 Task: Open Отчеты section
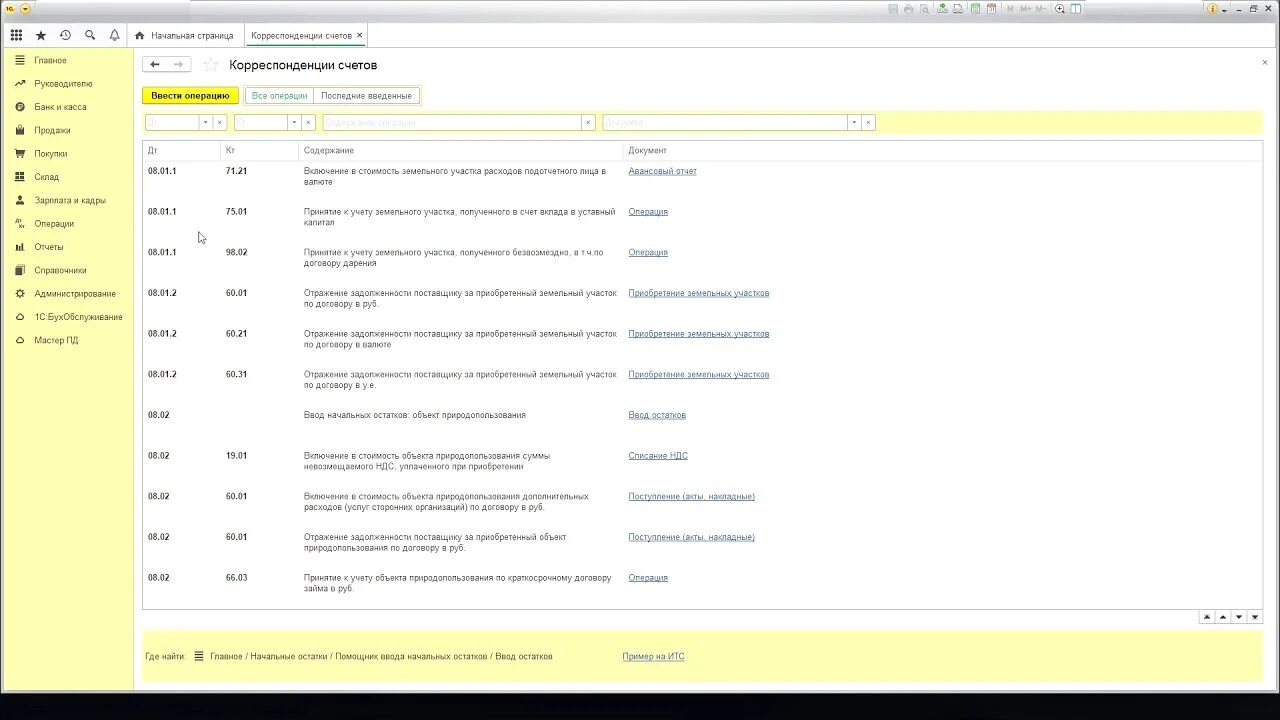pyautogui.click(x=49, y=247)
